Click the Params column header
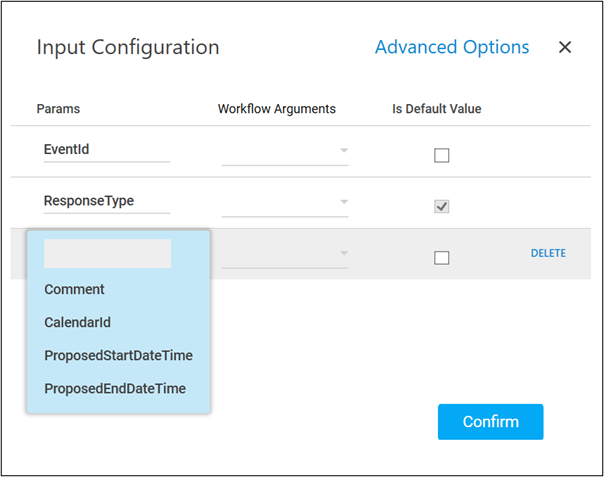The width and height of the screenshot is (604, 477). pyautogui.click(x=58, y=108)
